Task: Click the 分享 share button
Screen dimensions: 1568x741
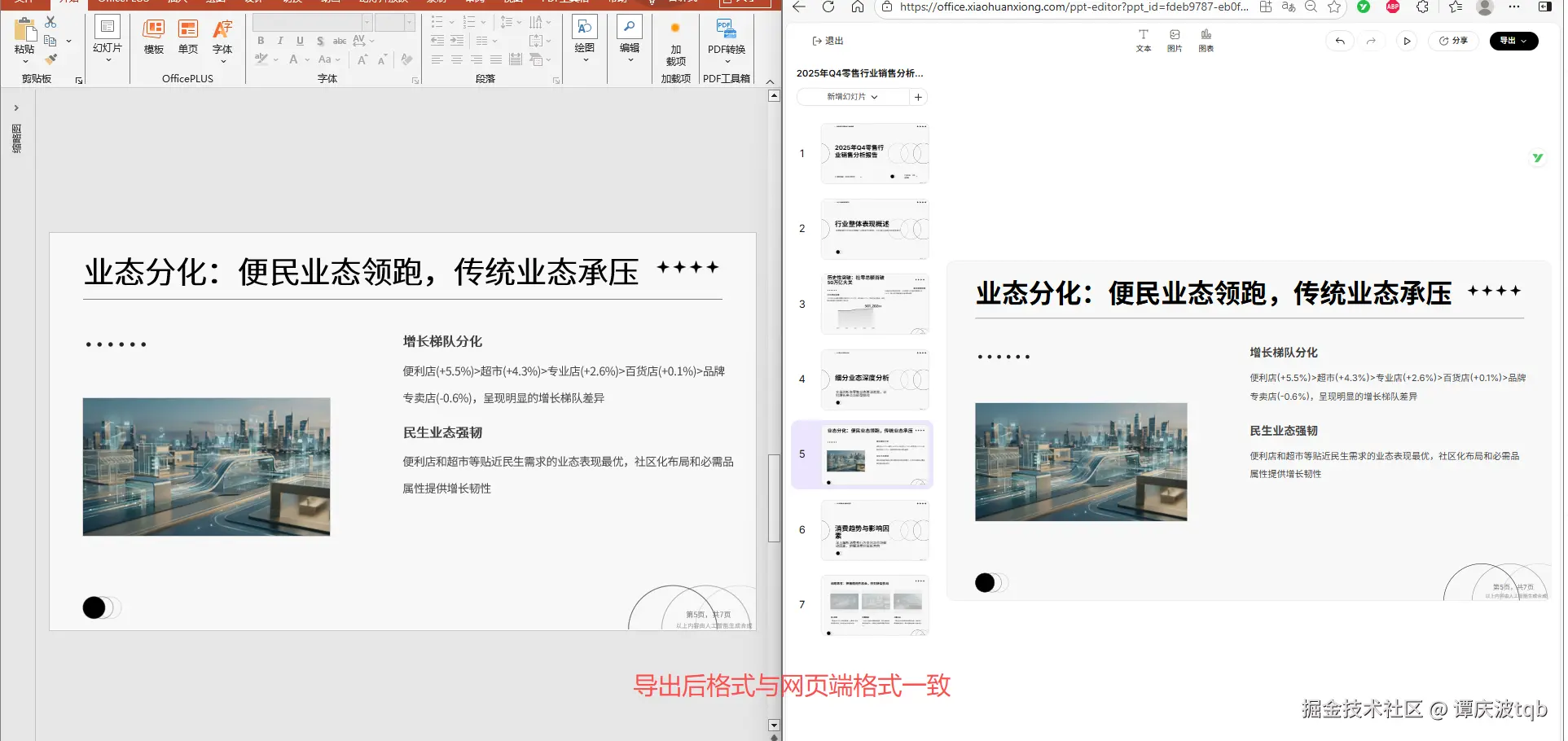Action: tap(1453, 41)
